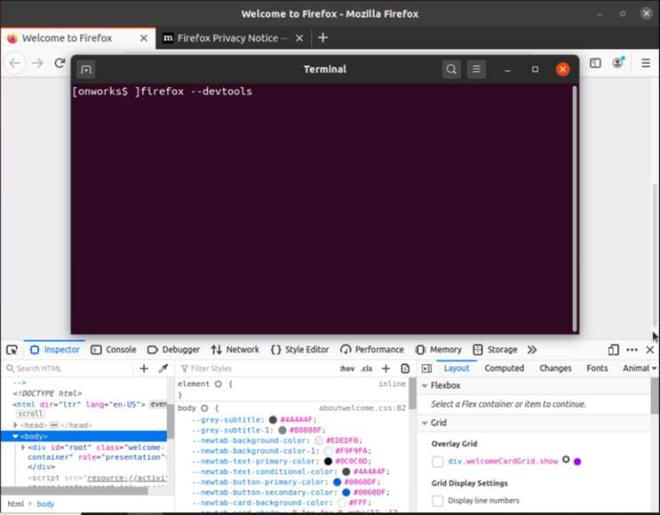Create a new node plus icon

pyautogui.click(x=144, y=369)
